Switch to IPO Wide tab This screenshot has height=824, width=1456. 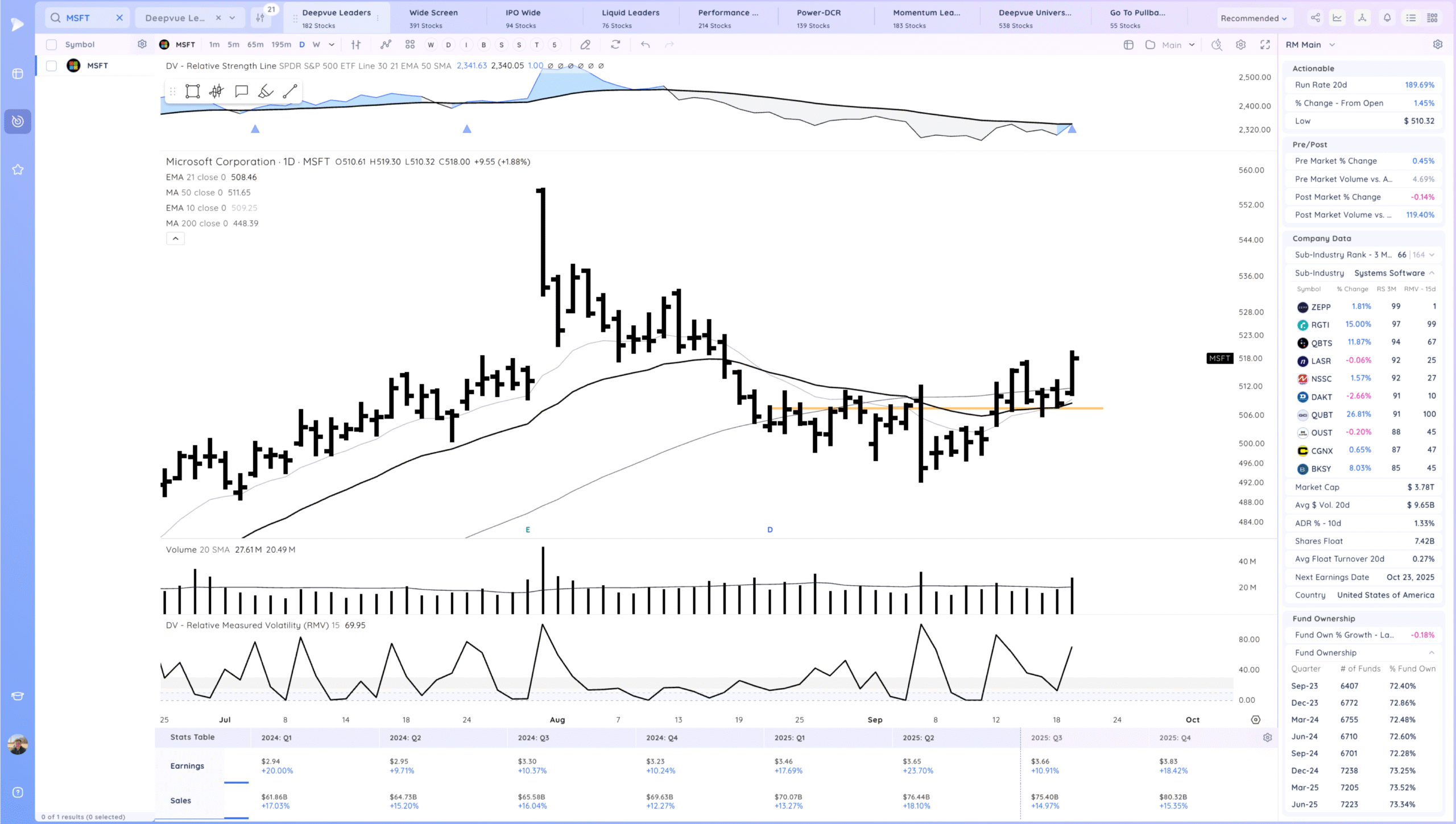523,18
